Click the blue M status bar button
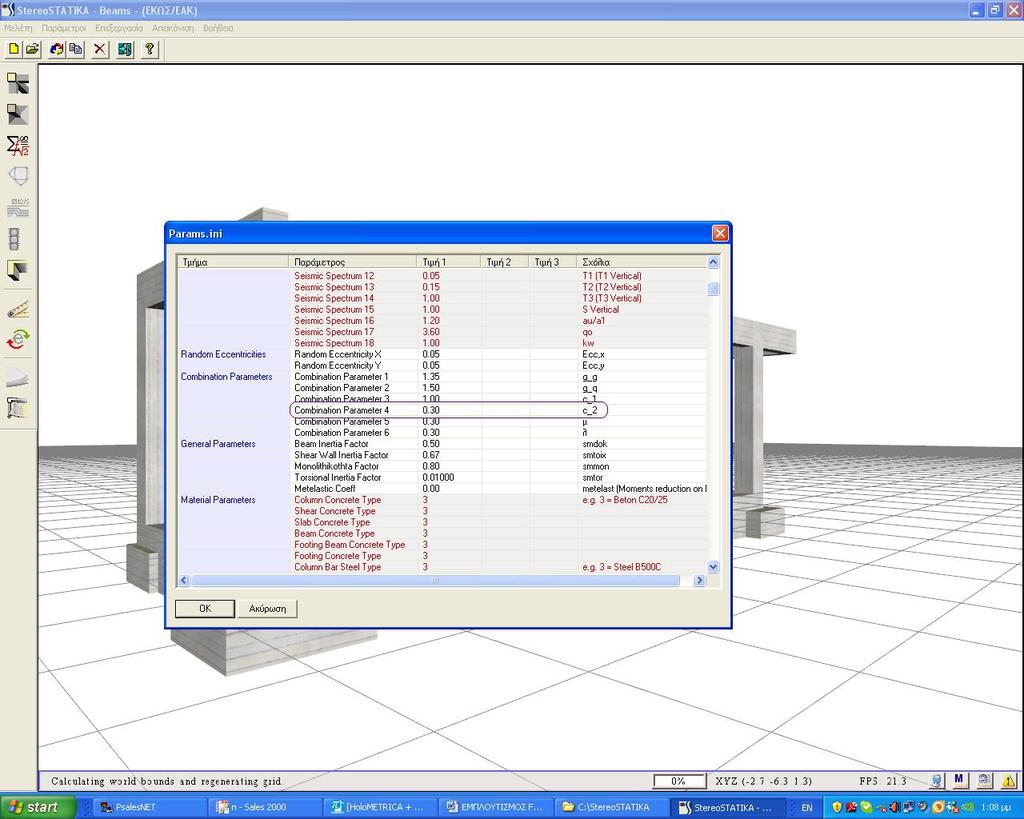This screenshot has width=1024, height=819. (959, 779)
